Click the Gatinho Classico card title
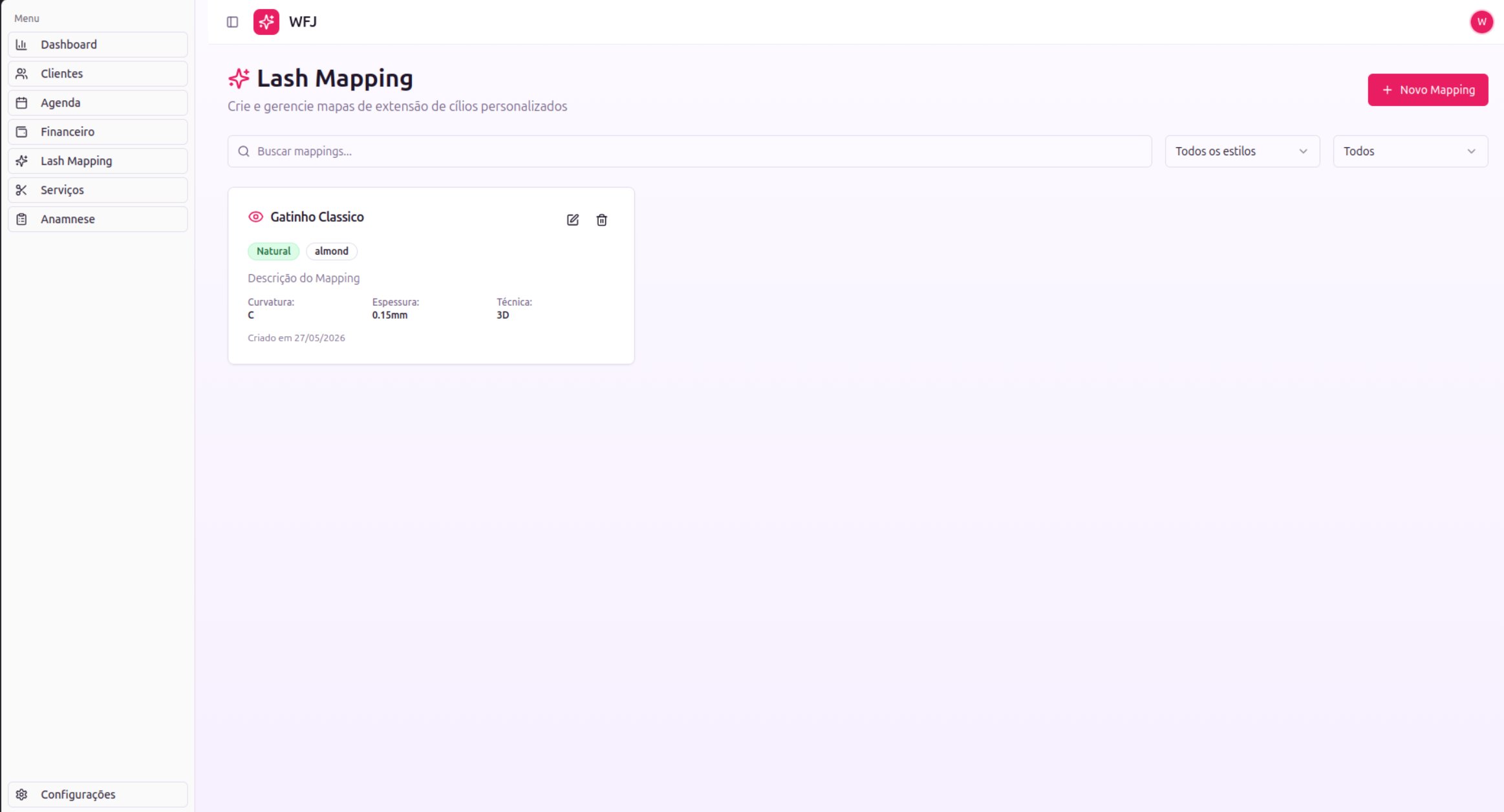 click(317, 217)
